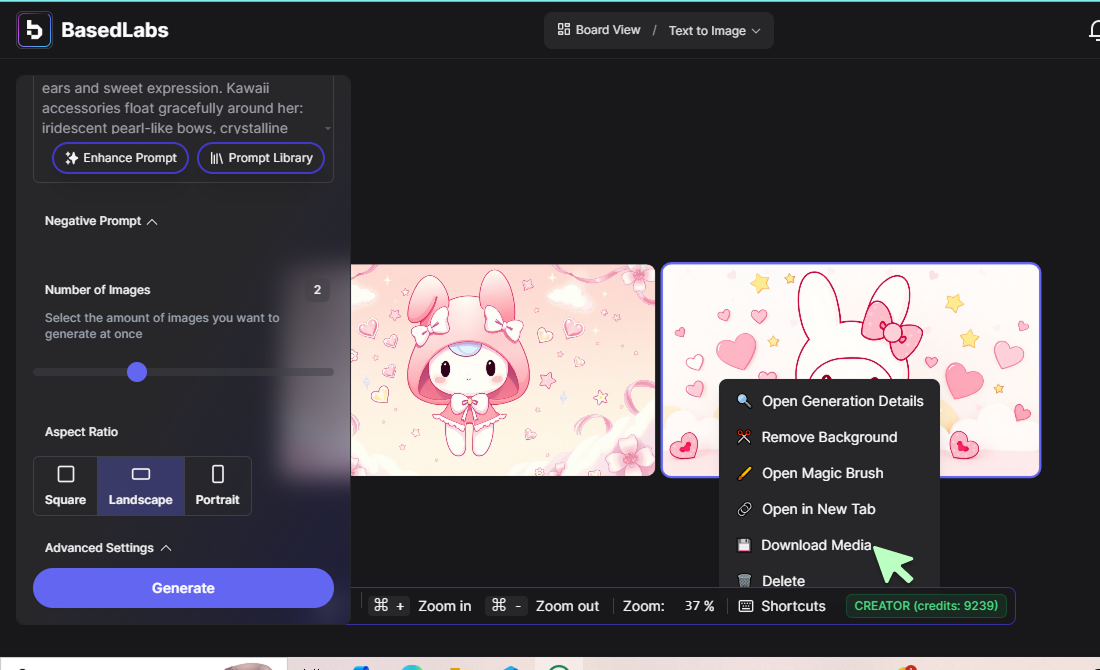Click the floppy disk icon for Download Media
Image resolution: width=1100 pixels, height=670 pixels.
pos(744,545)
